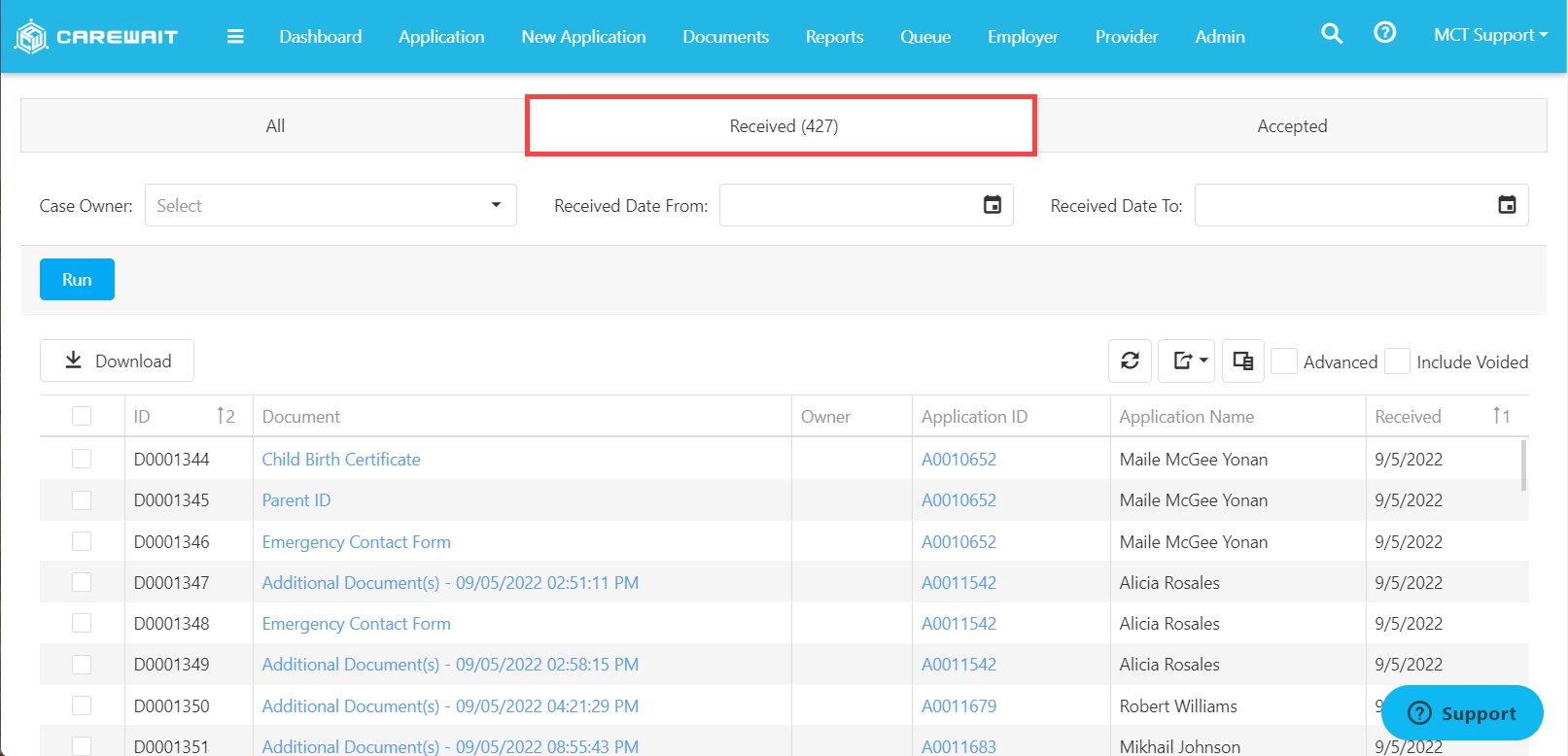Click the column chooser icon
The height and width of the screenshot is (756, 1568).
(1243, 361)
